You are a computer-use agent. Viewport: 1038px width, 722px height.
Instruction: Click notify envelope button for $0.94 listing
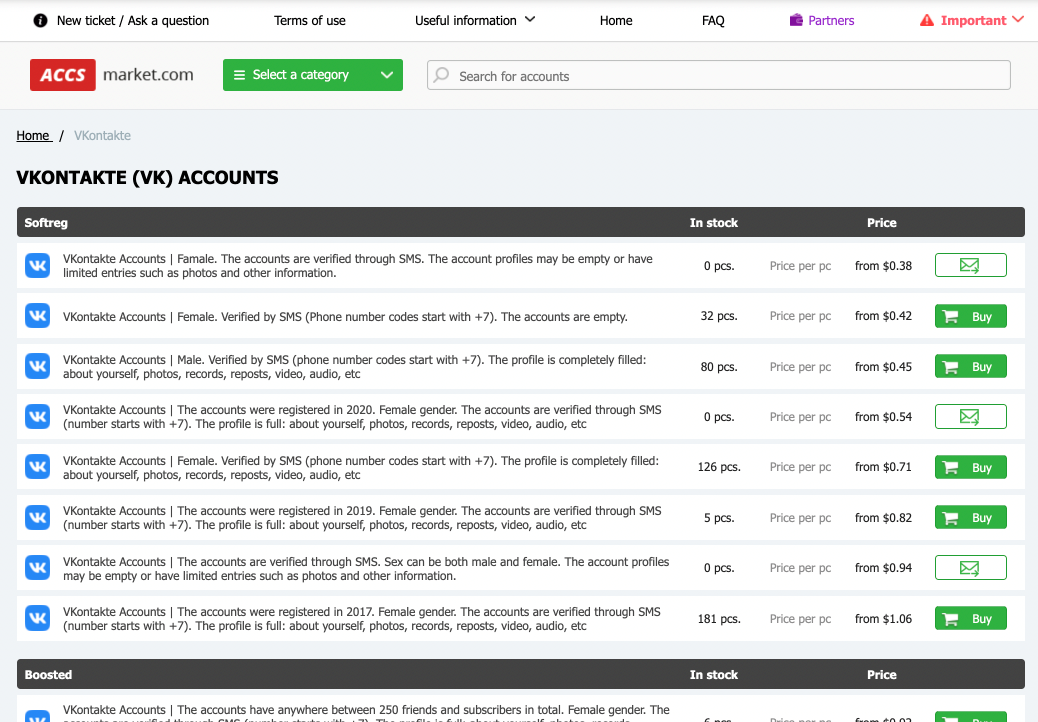click(x=970, y=568)
